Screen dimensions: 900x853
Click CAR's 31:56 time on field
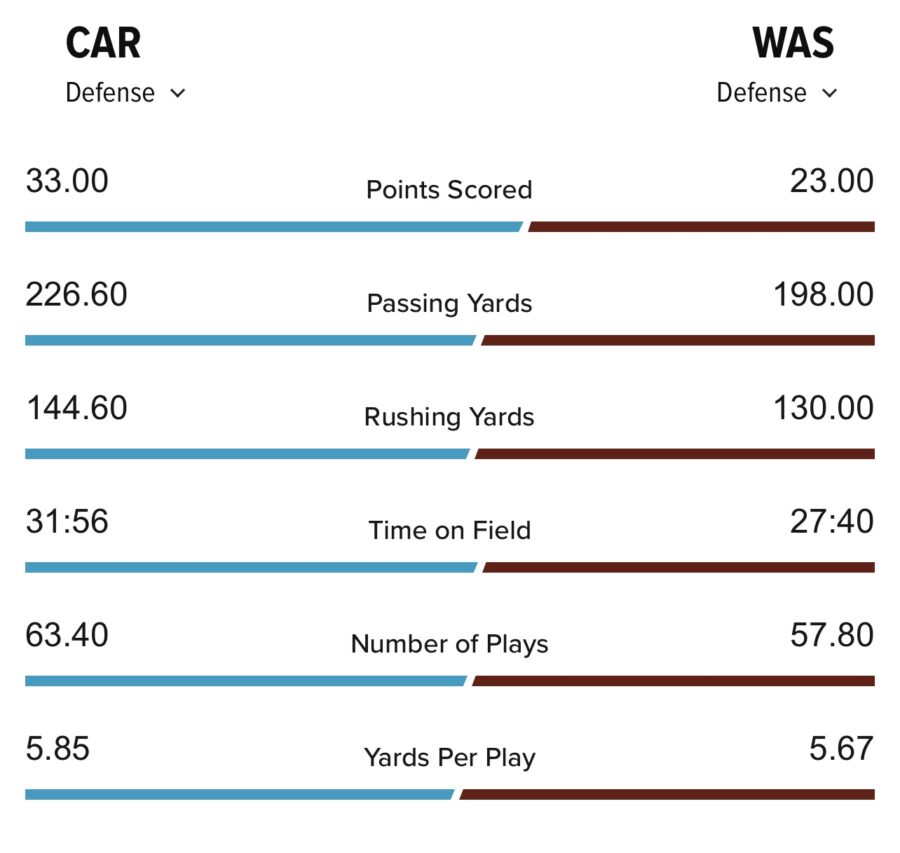(x=67, y=522)
